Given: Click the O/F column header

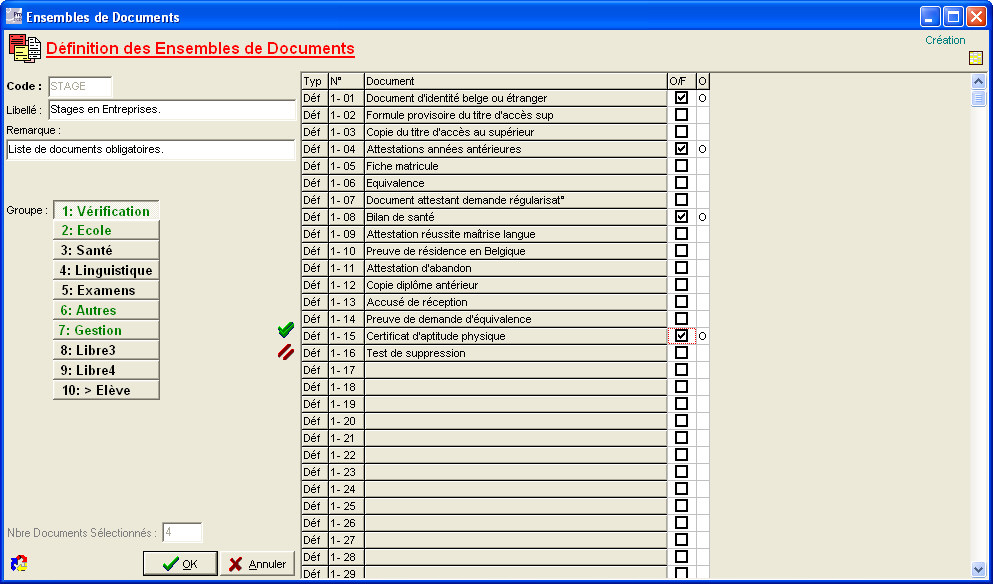Looking at the screenshot, I should point(681,81).
